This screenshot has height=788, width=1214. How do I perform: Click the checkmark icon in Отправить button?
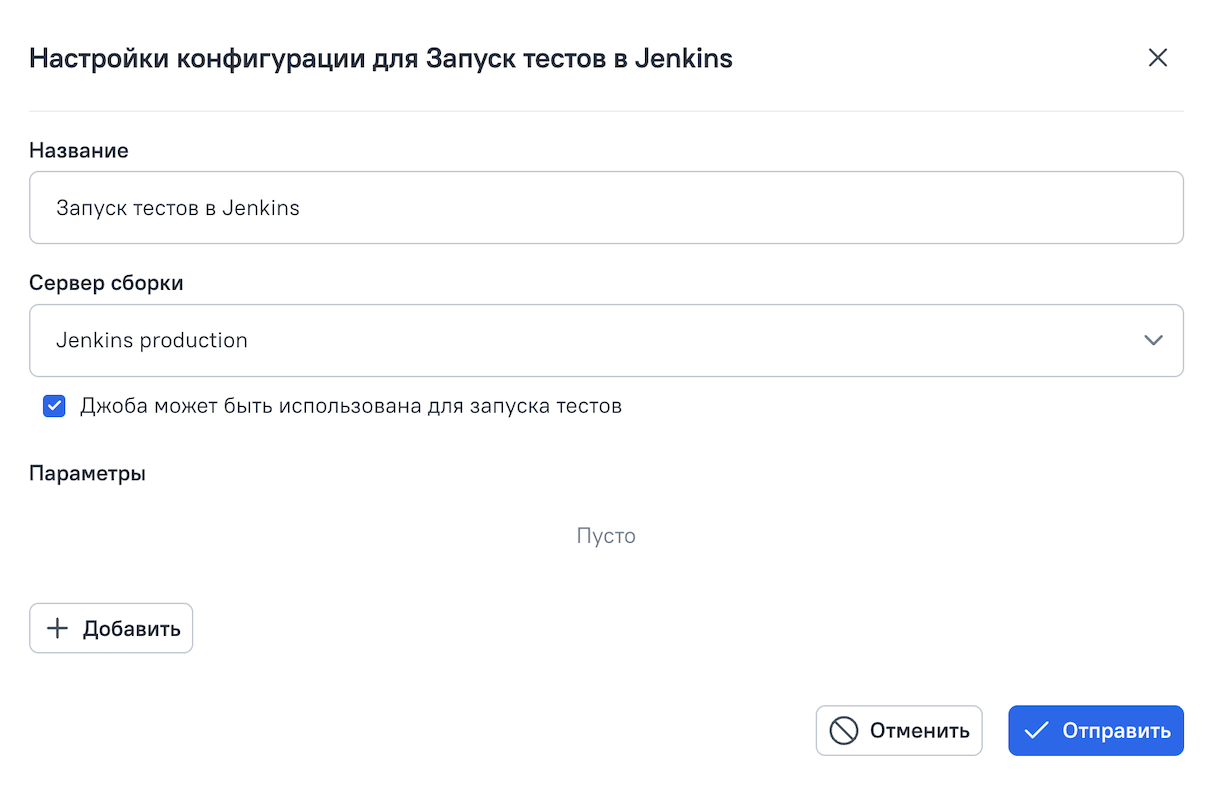coord(1036,731)
